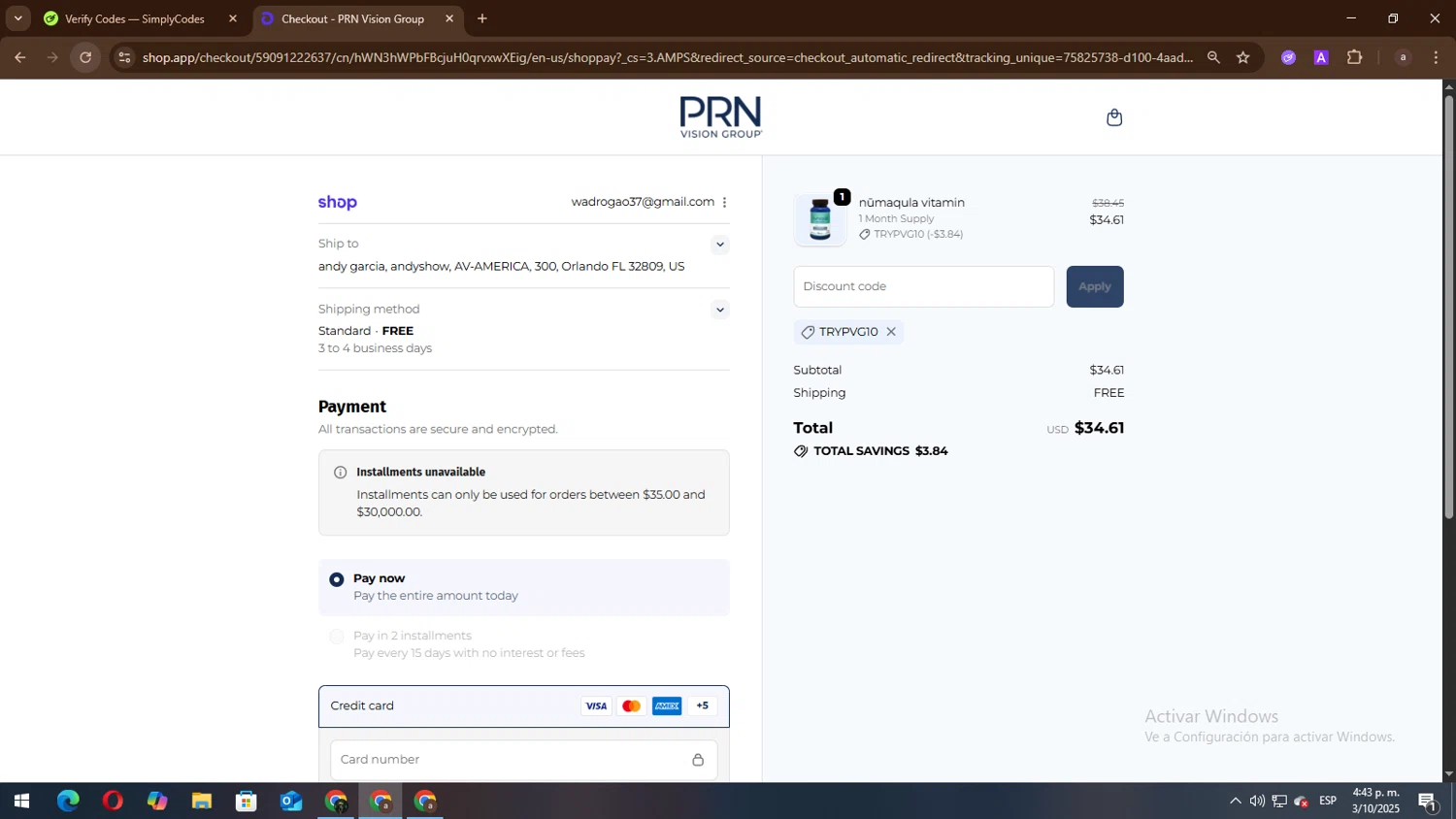Click the Total USD $34.61 amount
The height and width of the screenshot is (819, 1456).
(1085, 428)
